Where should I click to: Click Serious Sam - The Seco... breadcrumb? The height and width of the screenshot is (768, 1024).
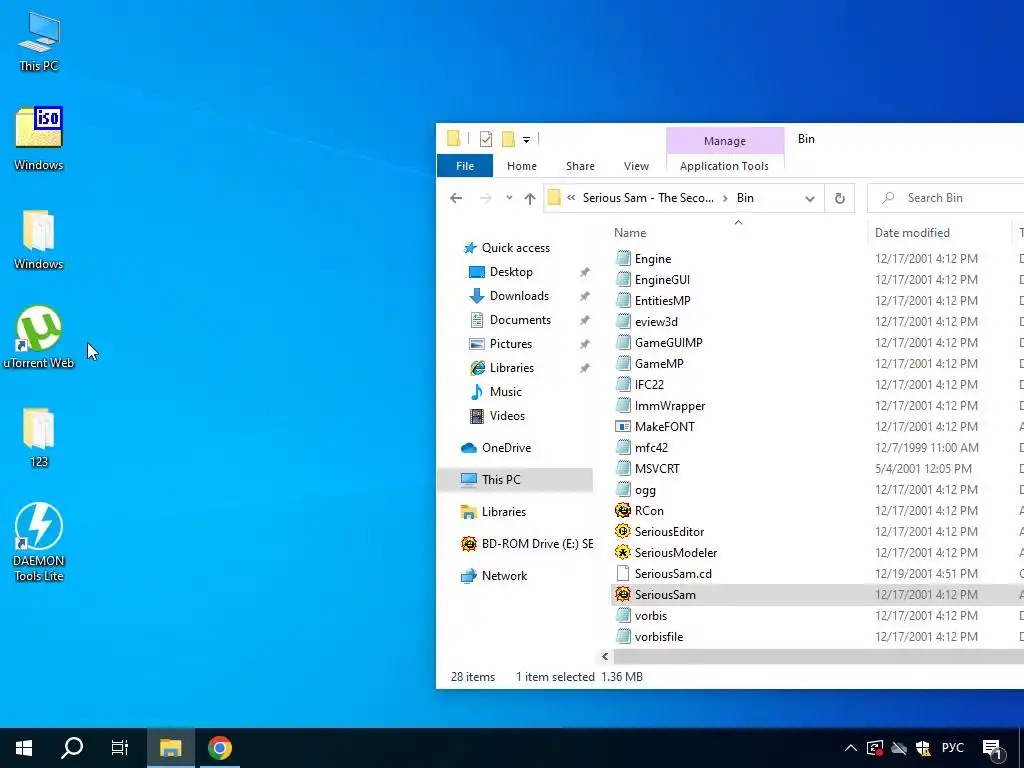(648, 198)
